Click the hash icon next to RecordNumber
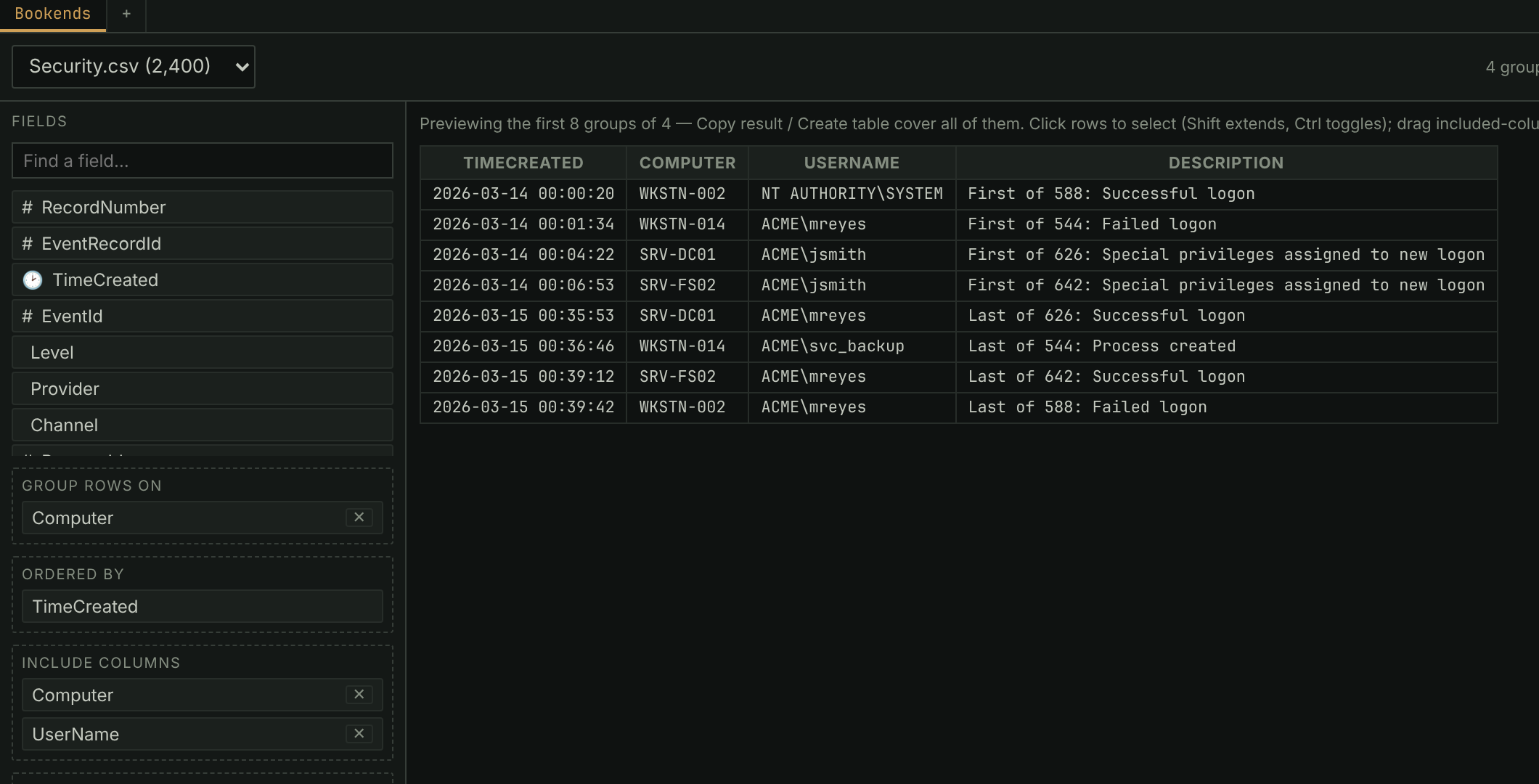 [x=28, y=208]
